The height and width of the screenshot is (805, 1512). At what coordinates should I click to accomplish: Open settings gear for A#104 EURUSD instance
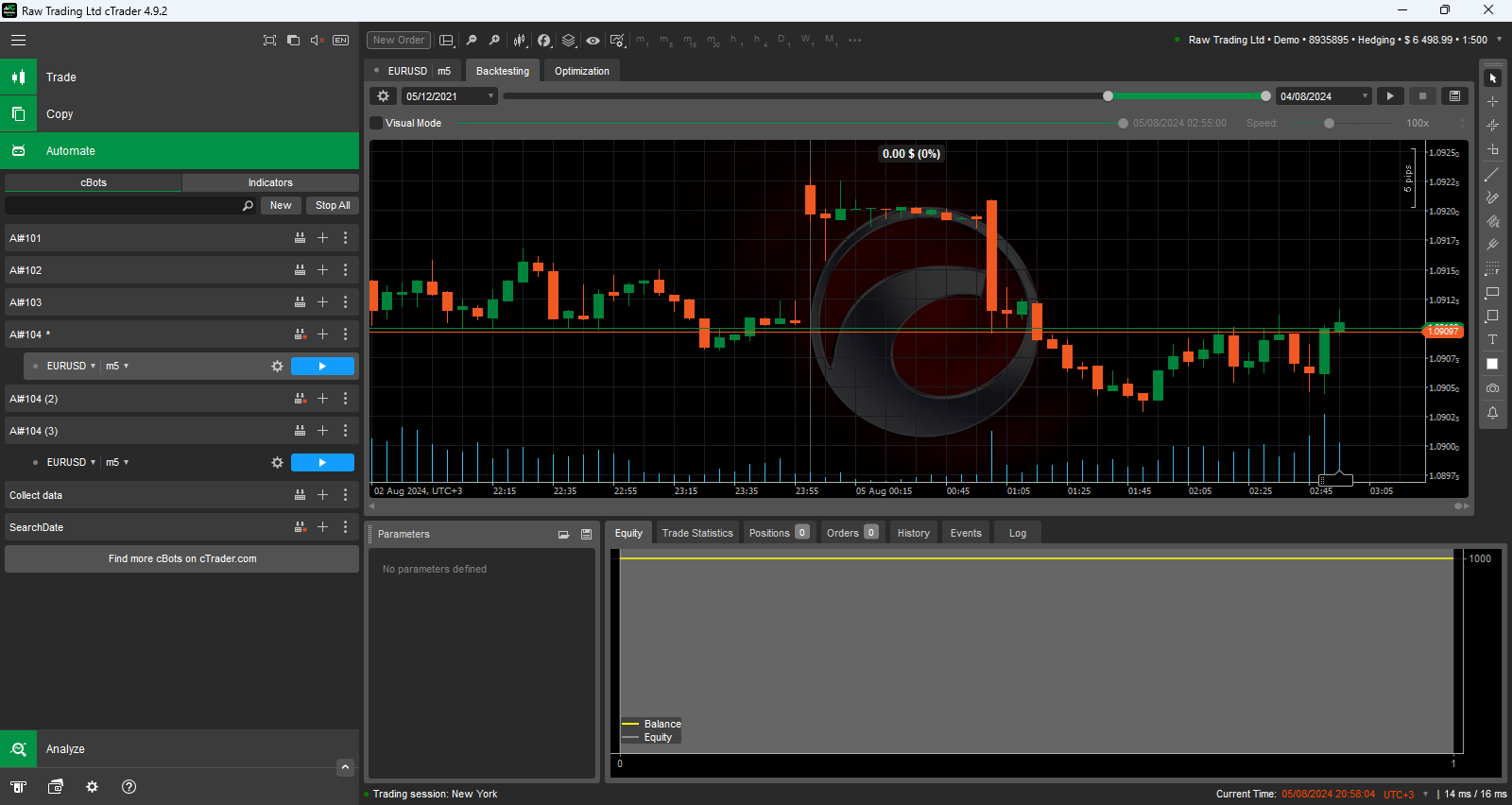click(x=277, y=367)
